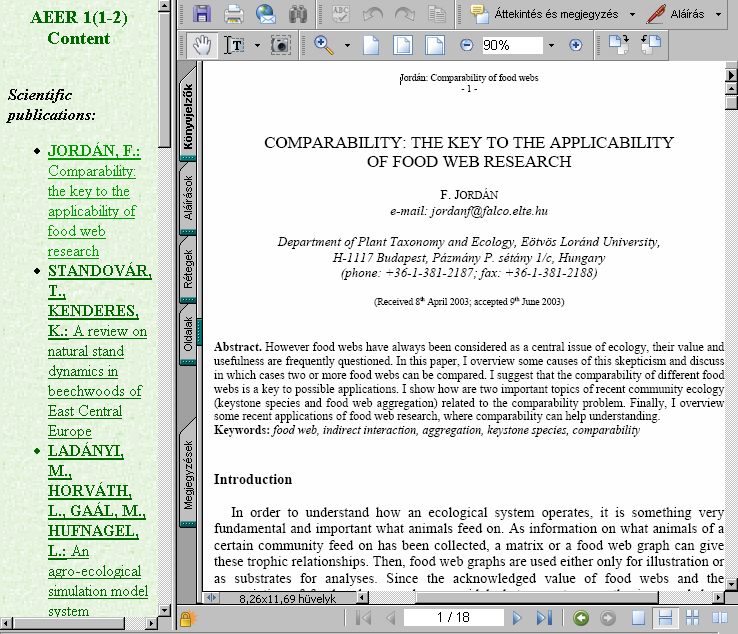Rotate page clockwise icon
The height and width of the screenshot is (634, 738).
click(619, 44)
